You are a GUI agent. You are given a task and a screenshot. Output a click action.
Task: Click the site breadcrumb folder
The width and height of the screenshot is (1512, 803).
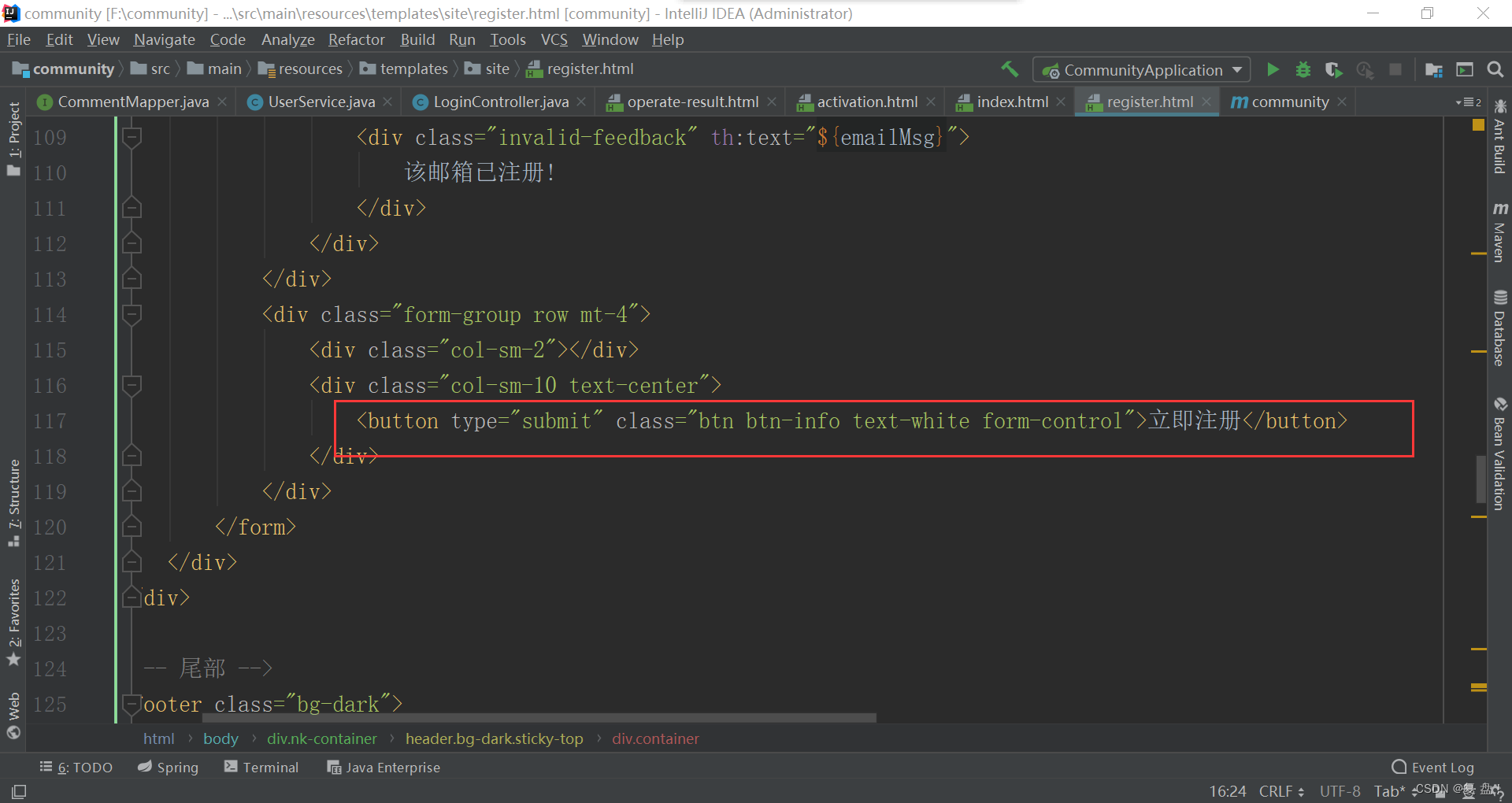click(x=487, y=69)
